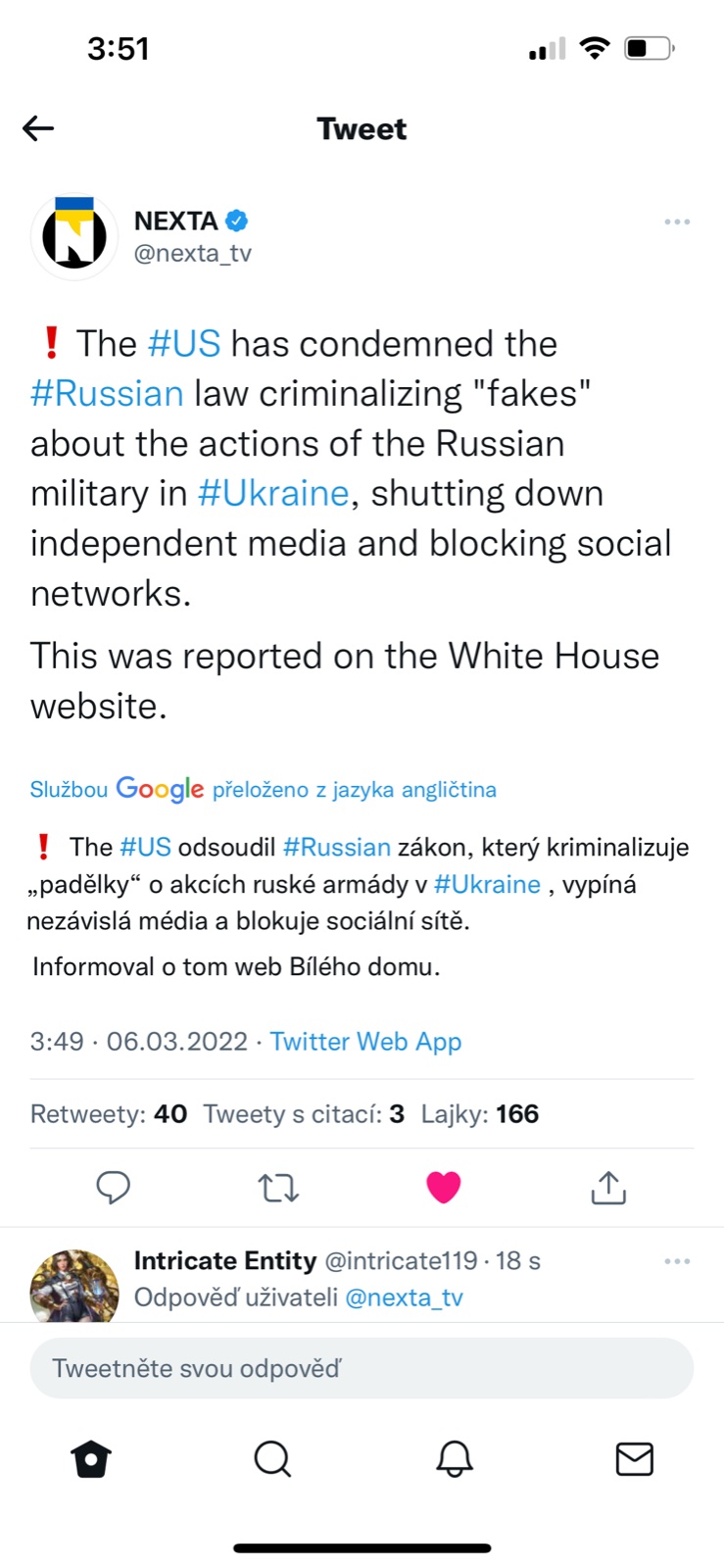
Task: View Tweety s citací quote tweets
Action: coord(304,1114)
